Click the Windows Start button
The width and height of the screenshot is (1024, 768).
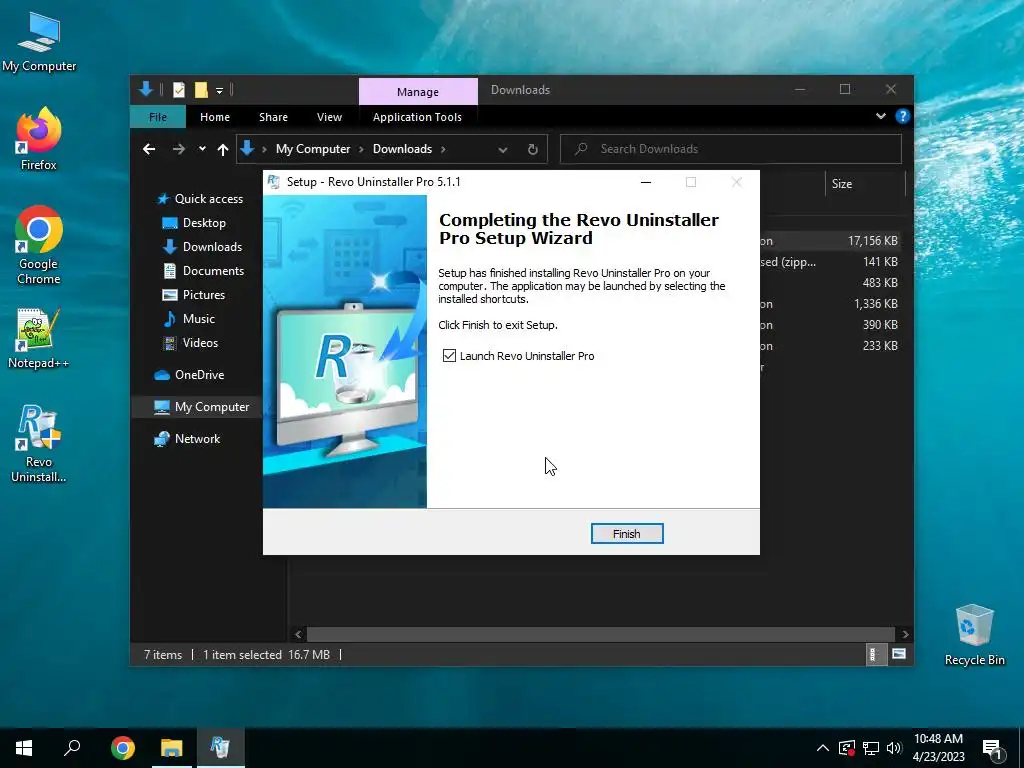click(24, 748)
